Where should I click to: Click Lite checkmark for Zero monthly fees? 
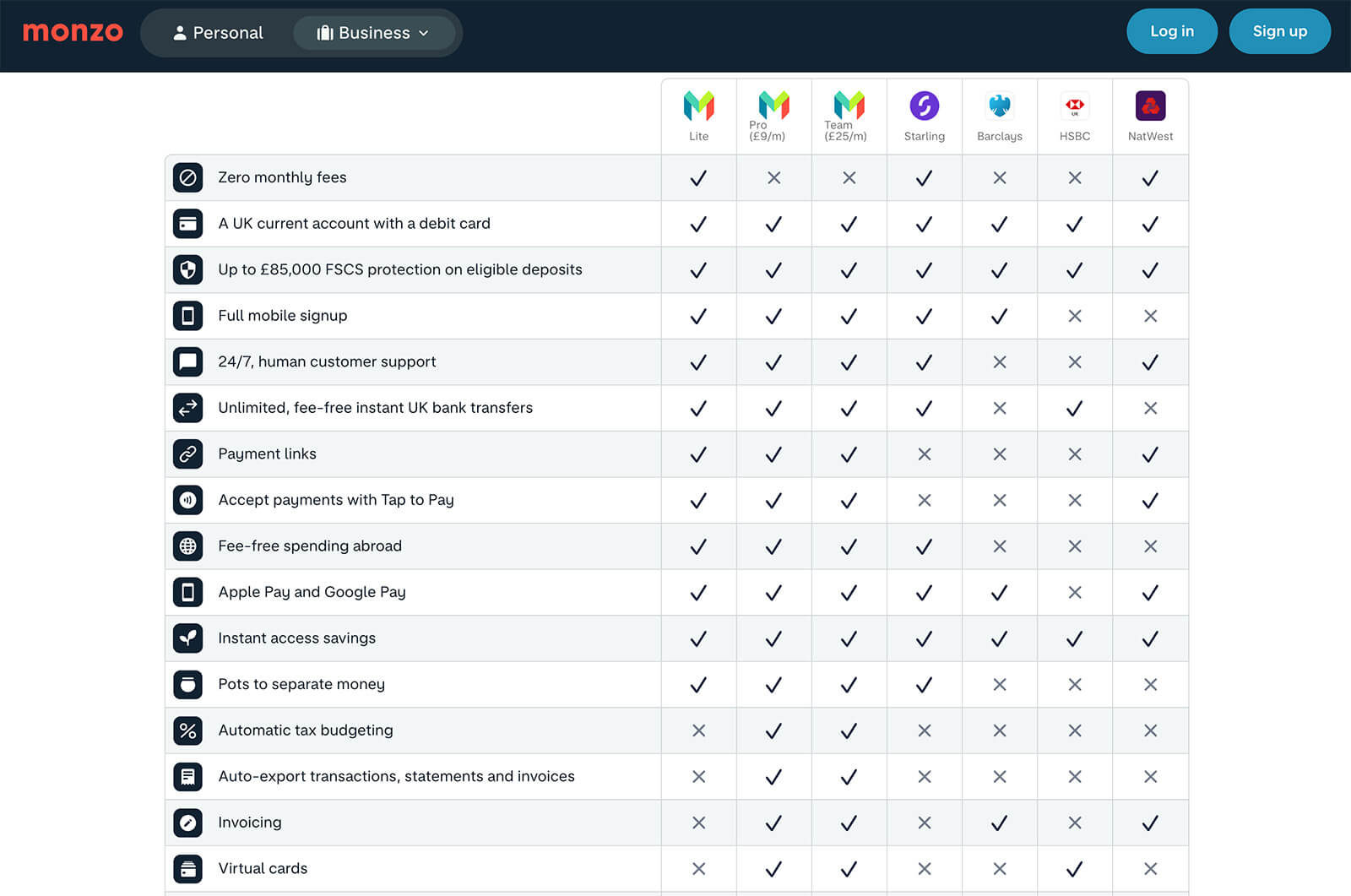698,178
